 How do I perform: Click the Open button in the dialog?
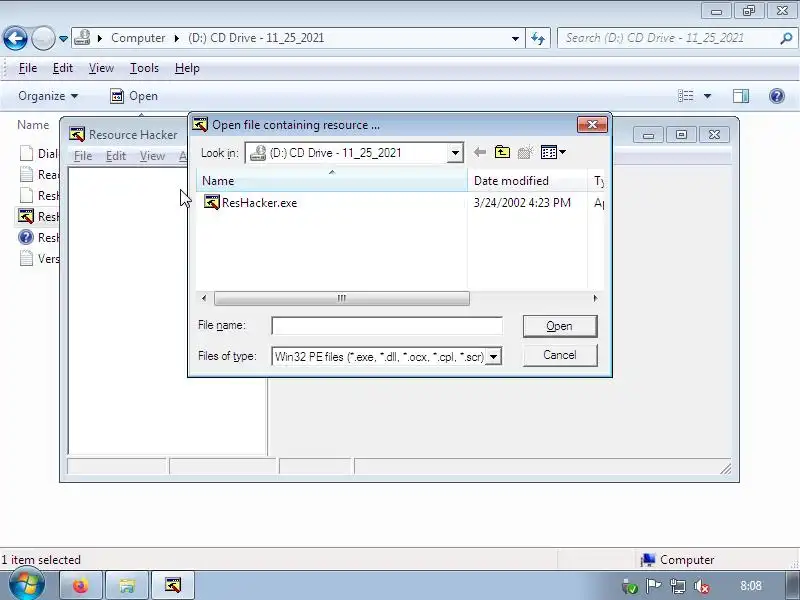[x=560, y=326]
